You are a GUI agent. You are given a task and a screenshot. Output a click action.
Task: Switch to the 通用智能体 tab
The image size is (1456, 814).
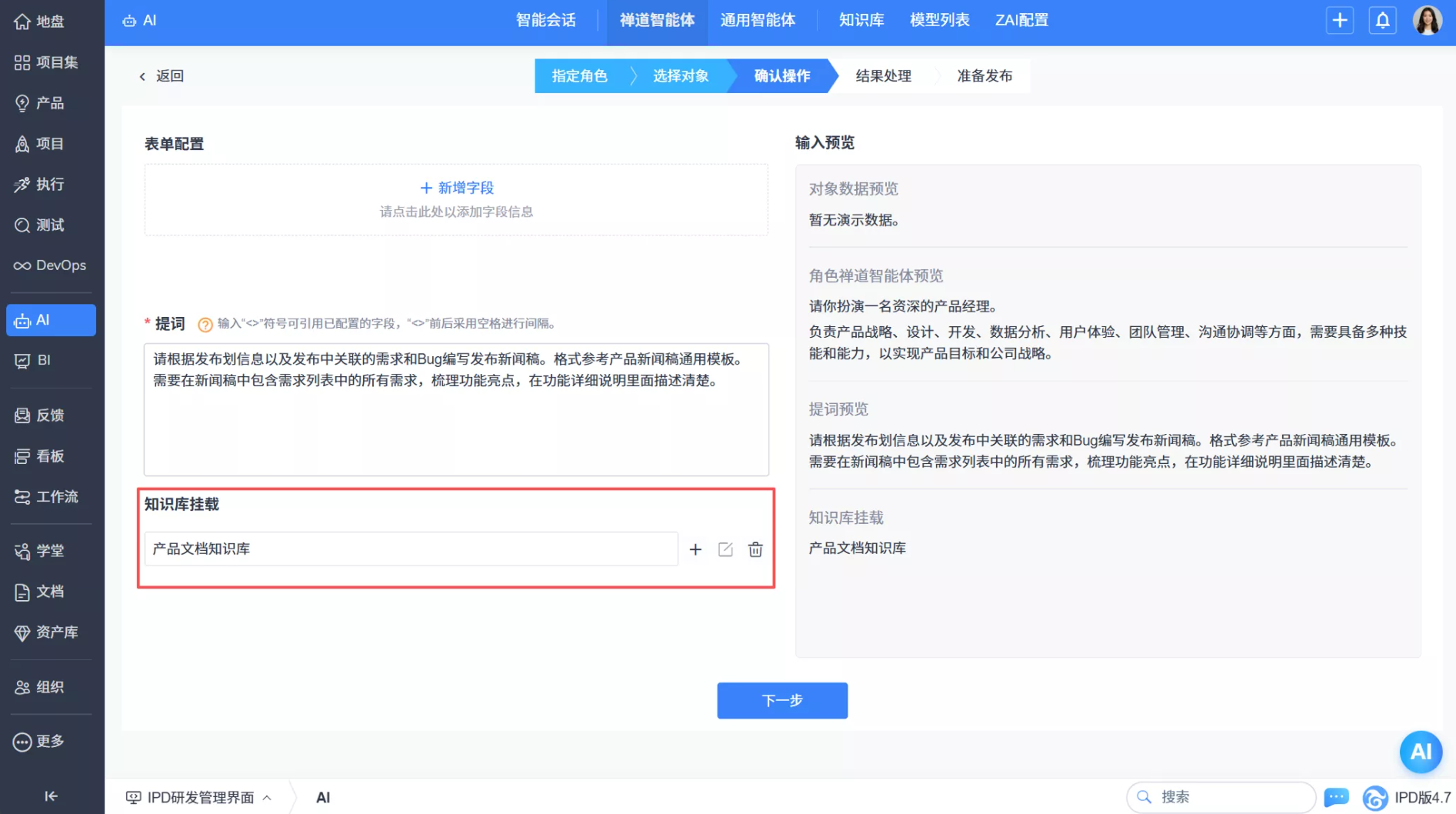tap(759, 21)
